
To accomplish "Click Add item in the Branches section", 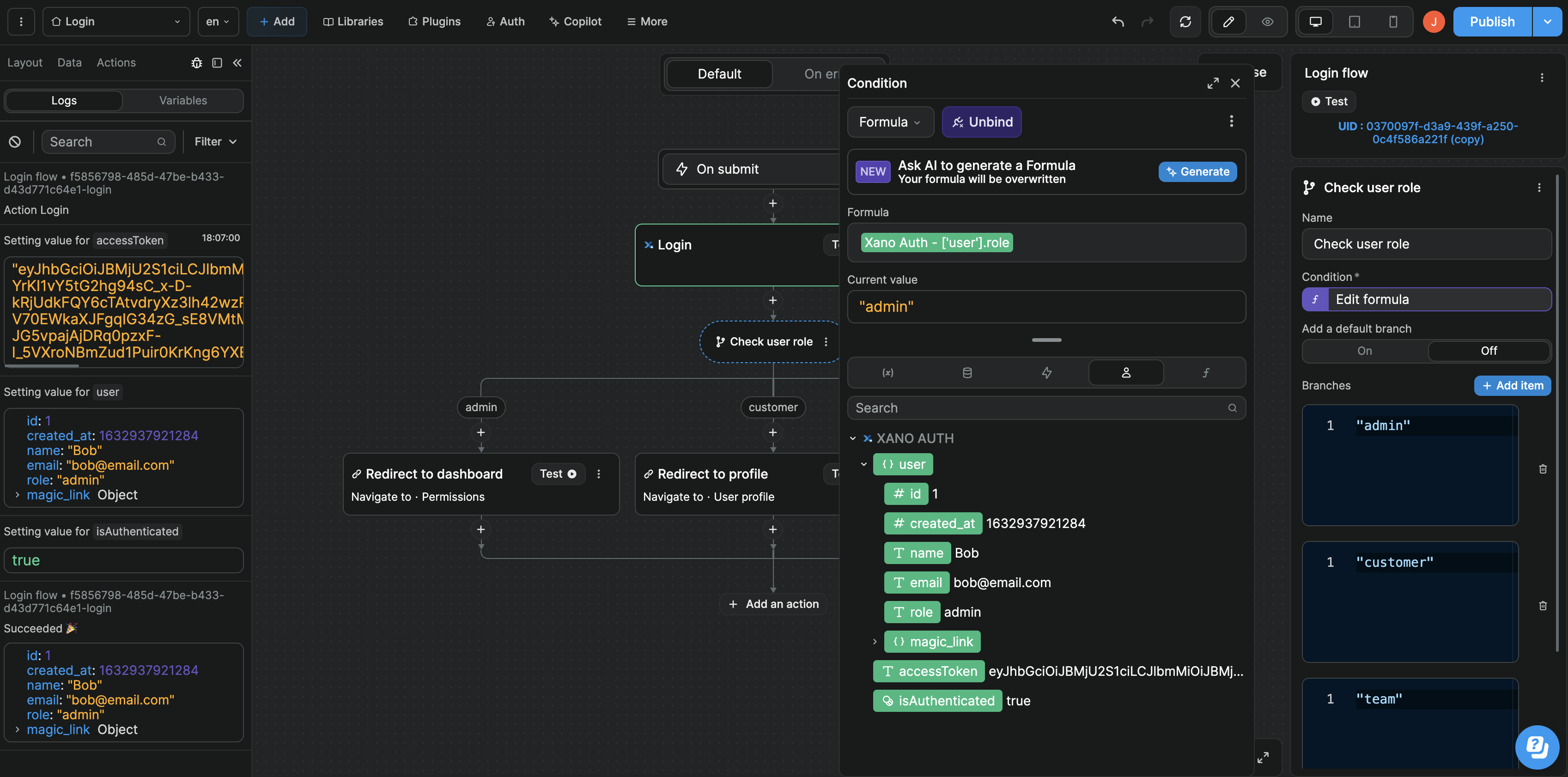I will point(1512,385).
